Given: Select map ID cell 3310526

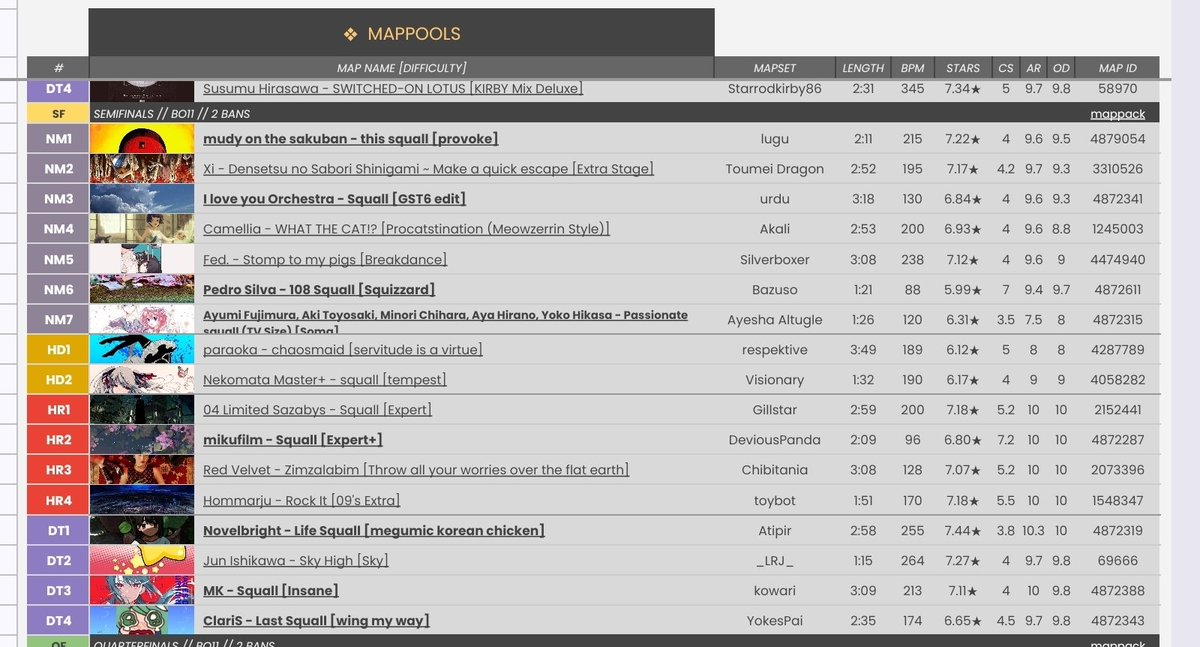Looking at the screenshot, I should (1118, 169).
